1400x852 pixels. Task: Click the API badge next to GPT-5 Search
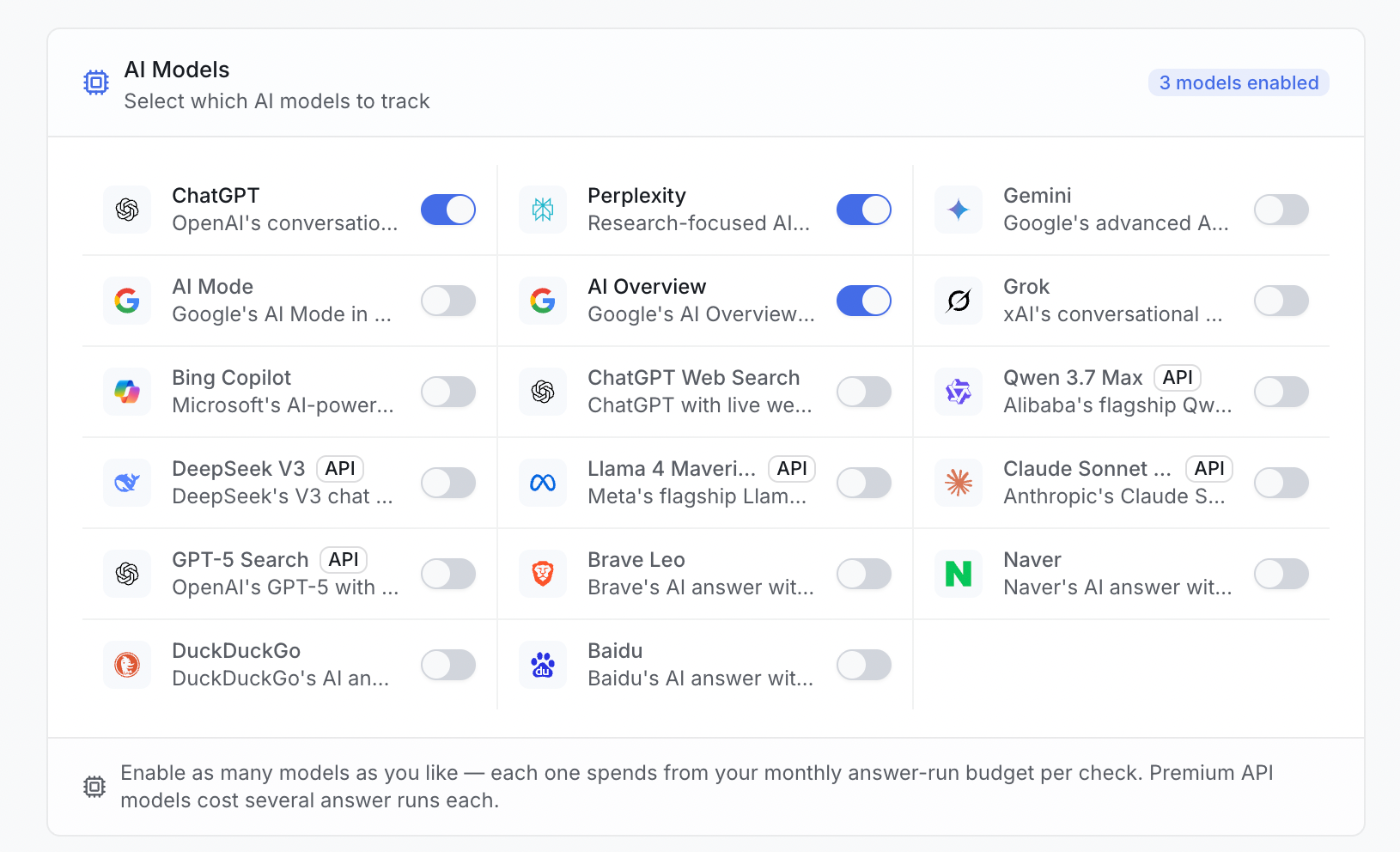coord(344,560)
